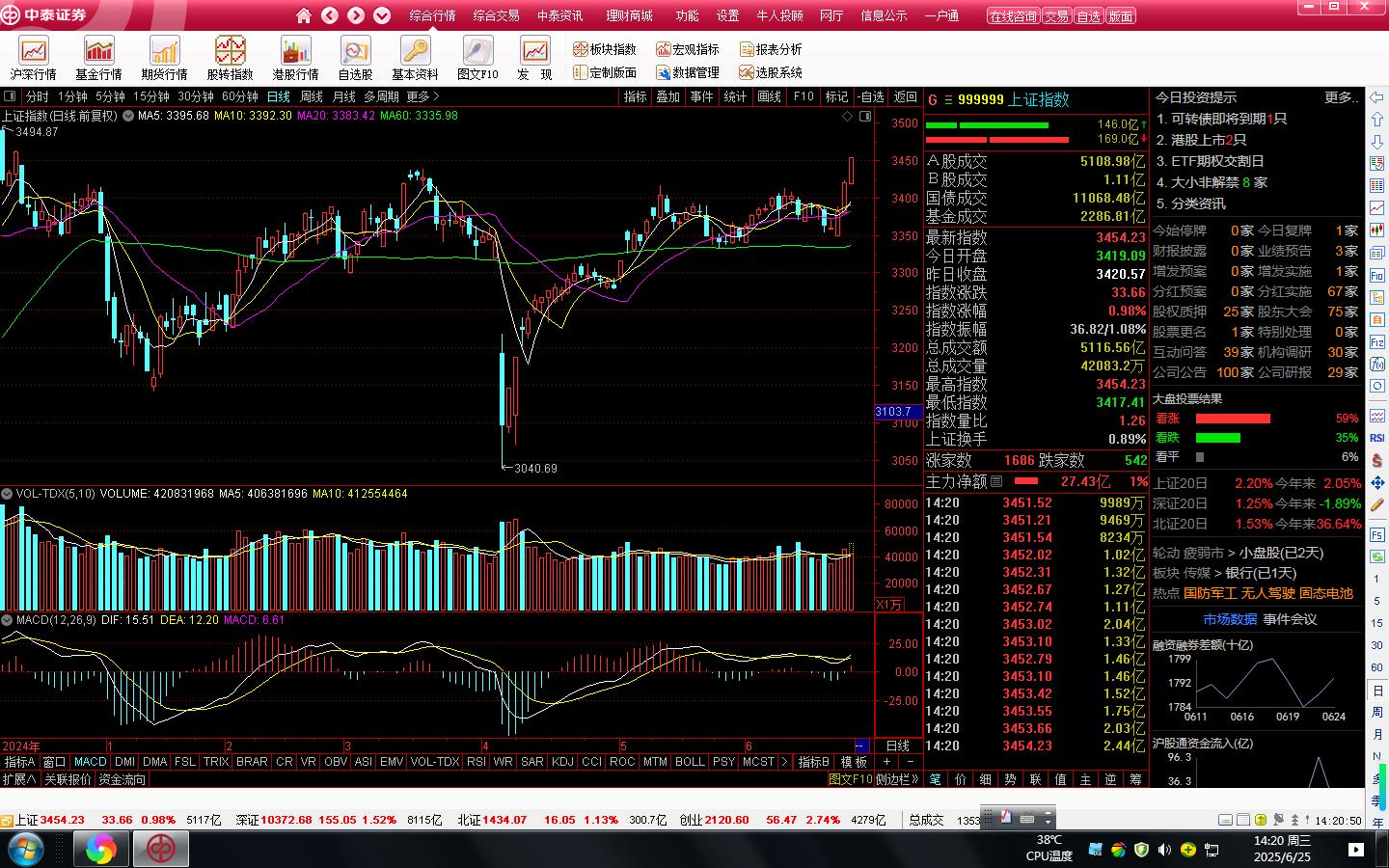The width and height of the screenshot is (1389, 868).
Task: Switch chart period to 60分钟
Action: pos(239,96)
